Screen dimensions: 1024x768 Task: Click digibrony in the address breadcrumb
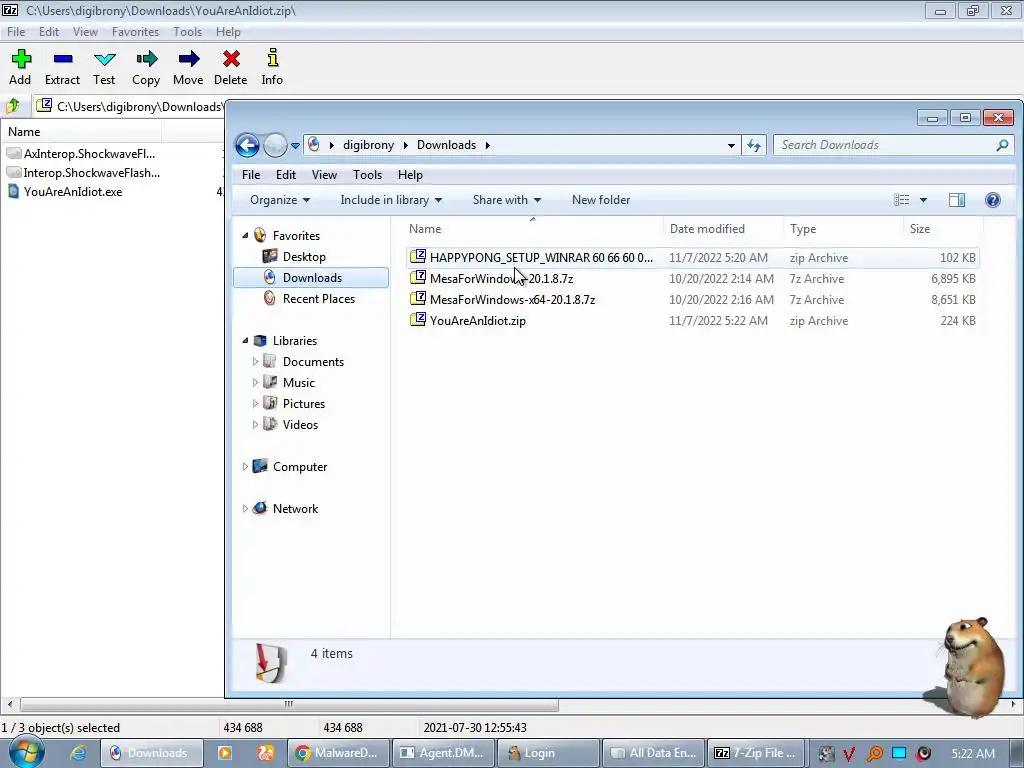click(x=368, y=145)
